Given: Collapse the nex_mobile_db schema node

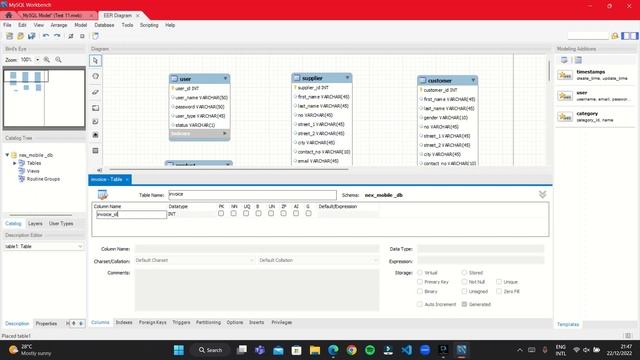Looking at the screenshot, I should (x=7, y=155).
